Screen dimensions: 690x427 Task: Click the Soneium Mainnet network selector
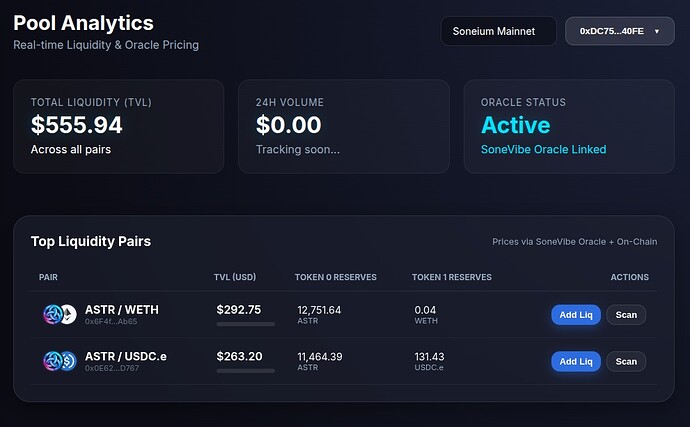click(498, 31)
